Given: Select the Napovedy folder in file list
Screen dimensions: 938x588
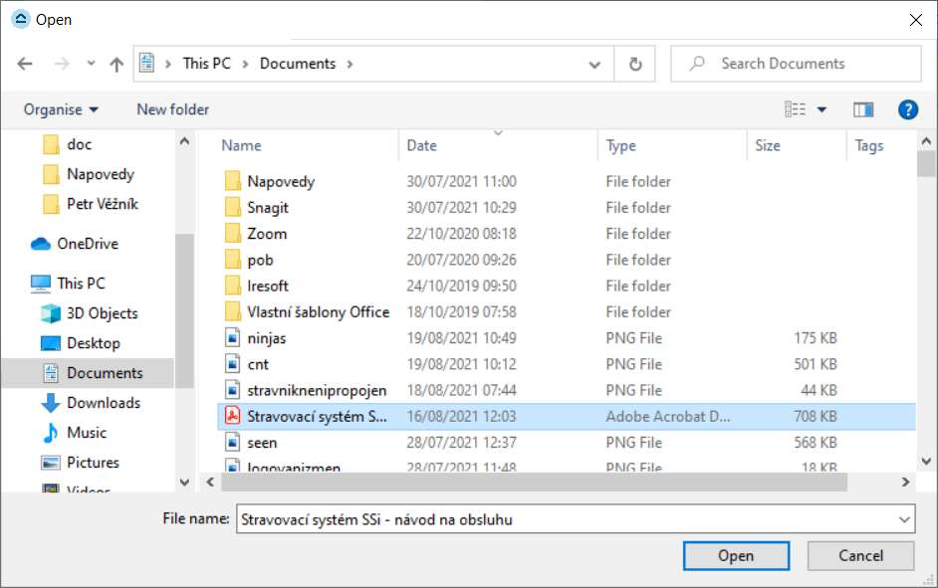Looking at the screenshot, I should click(x=281, y=181).
